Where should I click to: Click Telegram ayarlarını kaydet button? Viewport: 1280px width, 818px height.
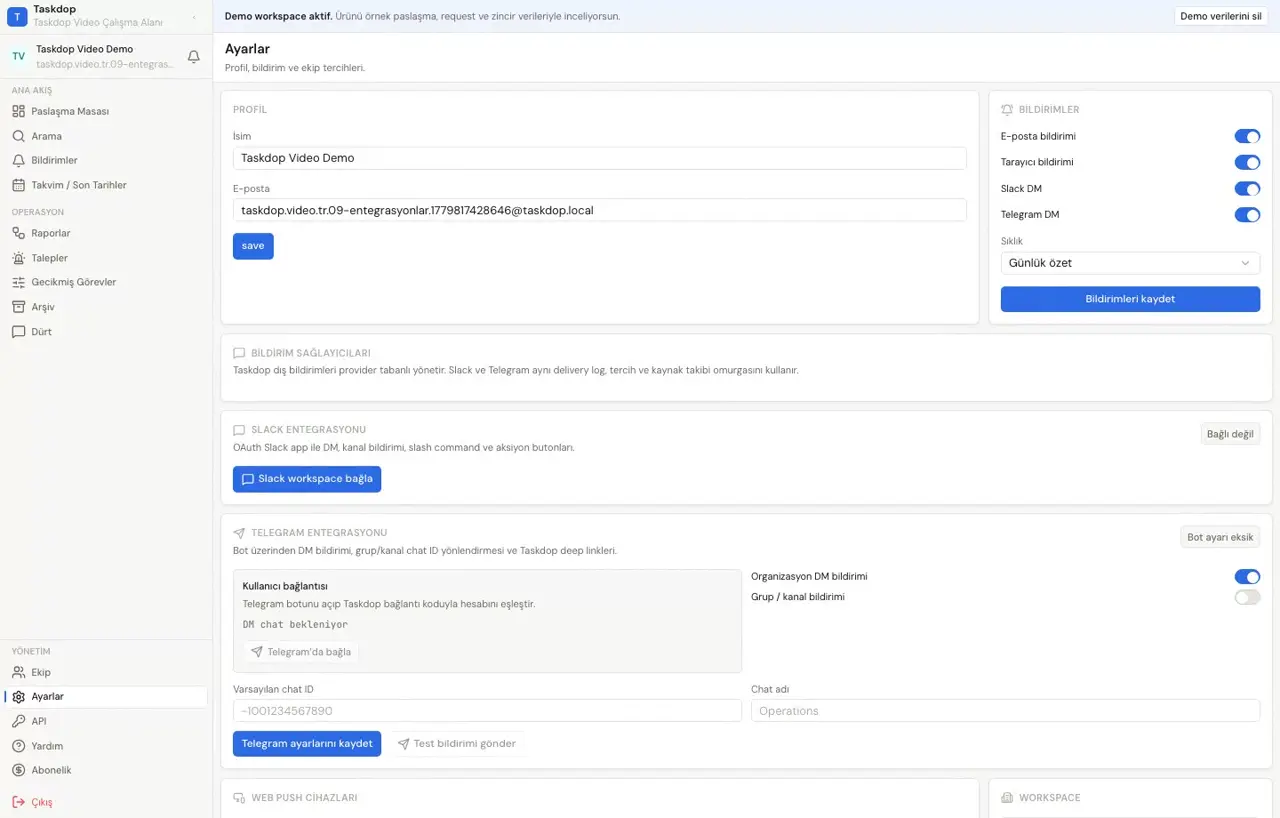click(x=307, y=744)
